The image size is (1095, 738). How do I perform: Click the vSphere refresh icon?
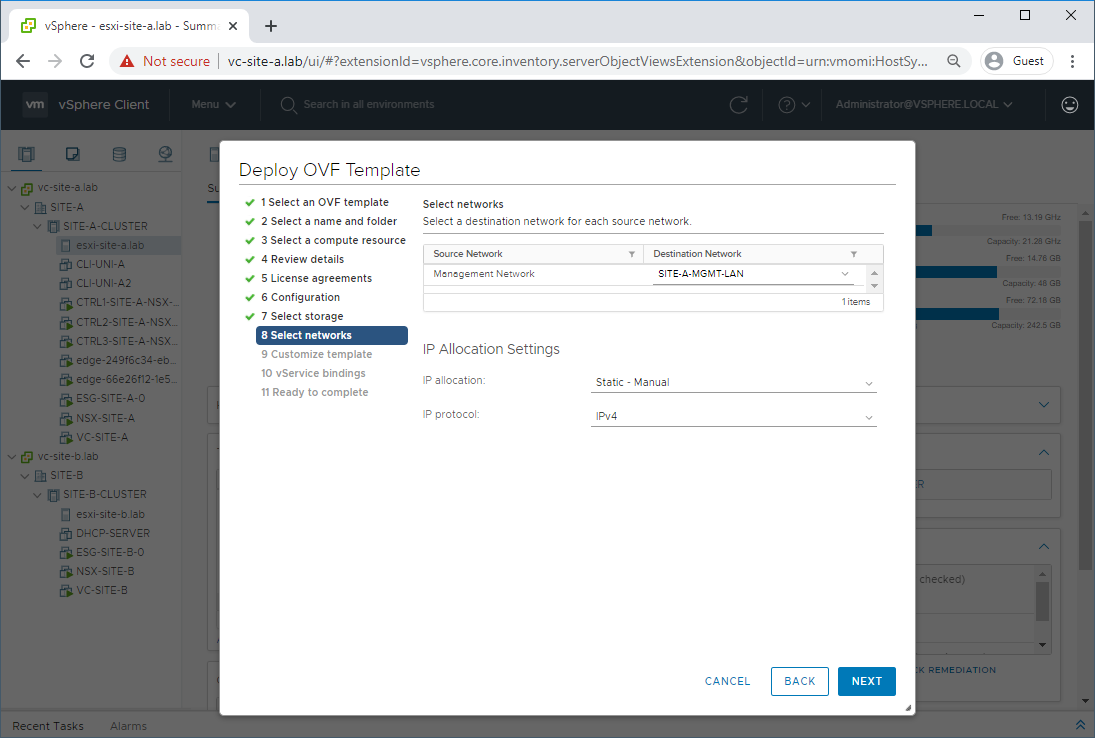[738, 105]
